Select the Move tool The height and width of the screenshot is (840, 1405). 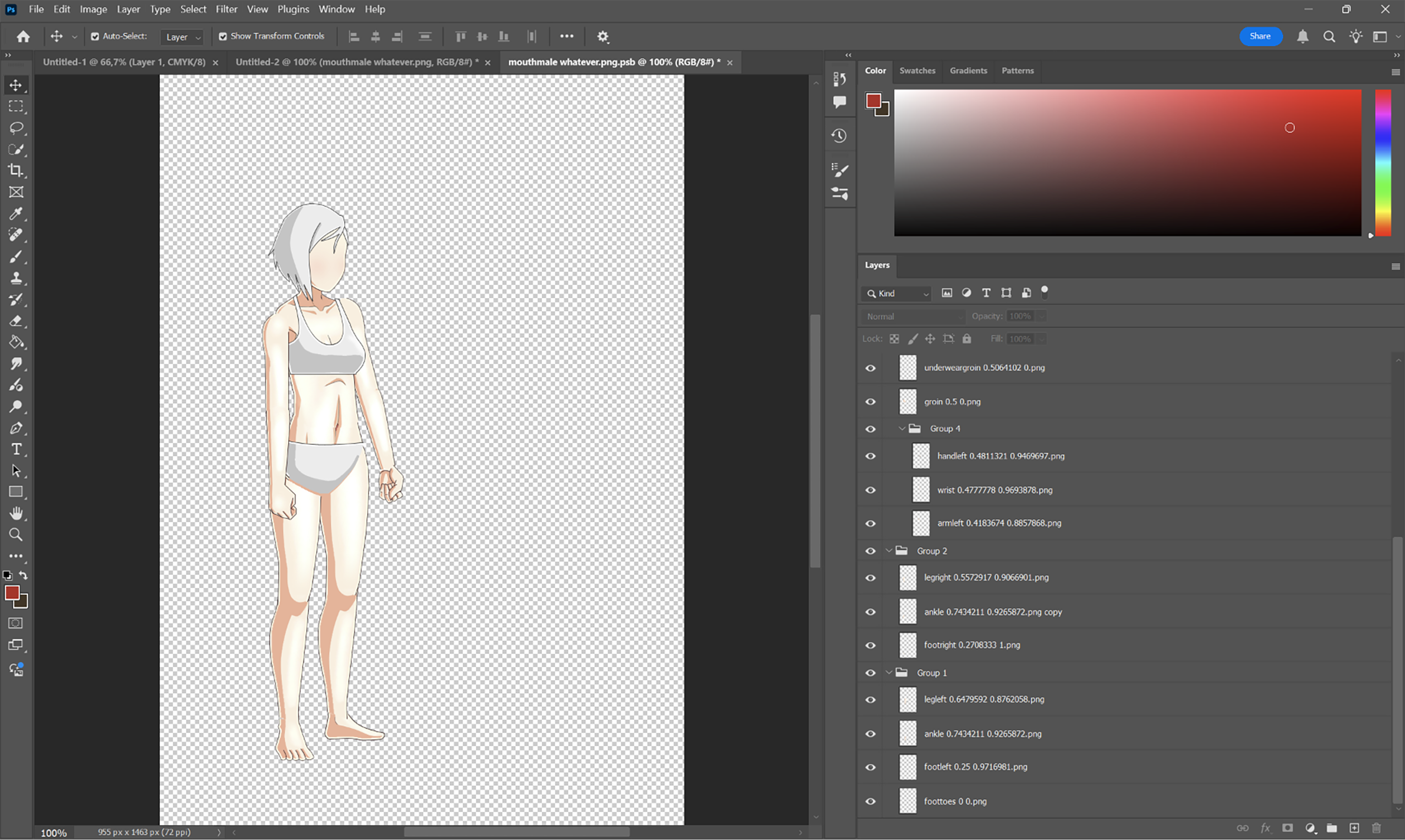pos(16,85)
